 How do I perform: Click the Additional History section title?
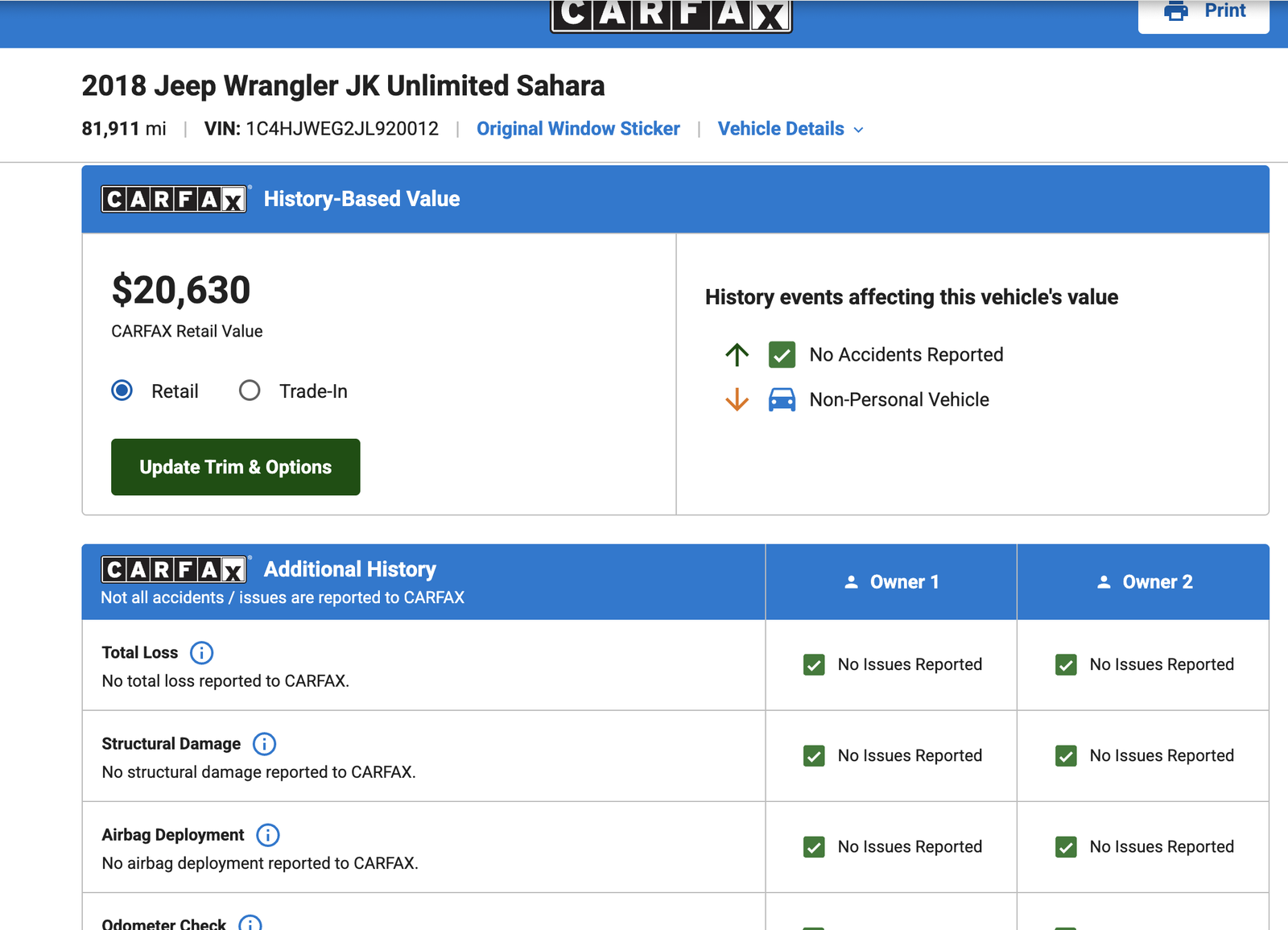(350, 569)
